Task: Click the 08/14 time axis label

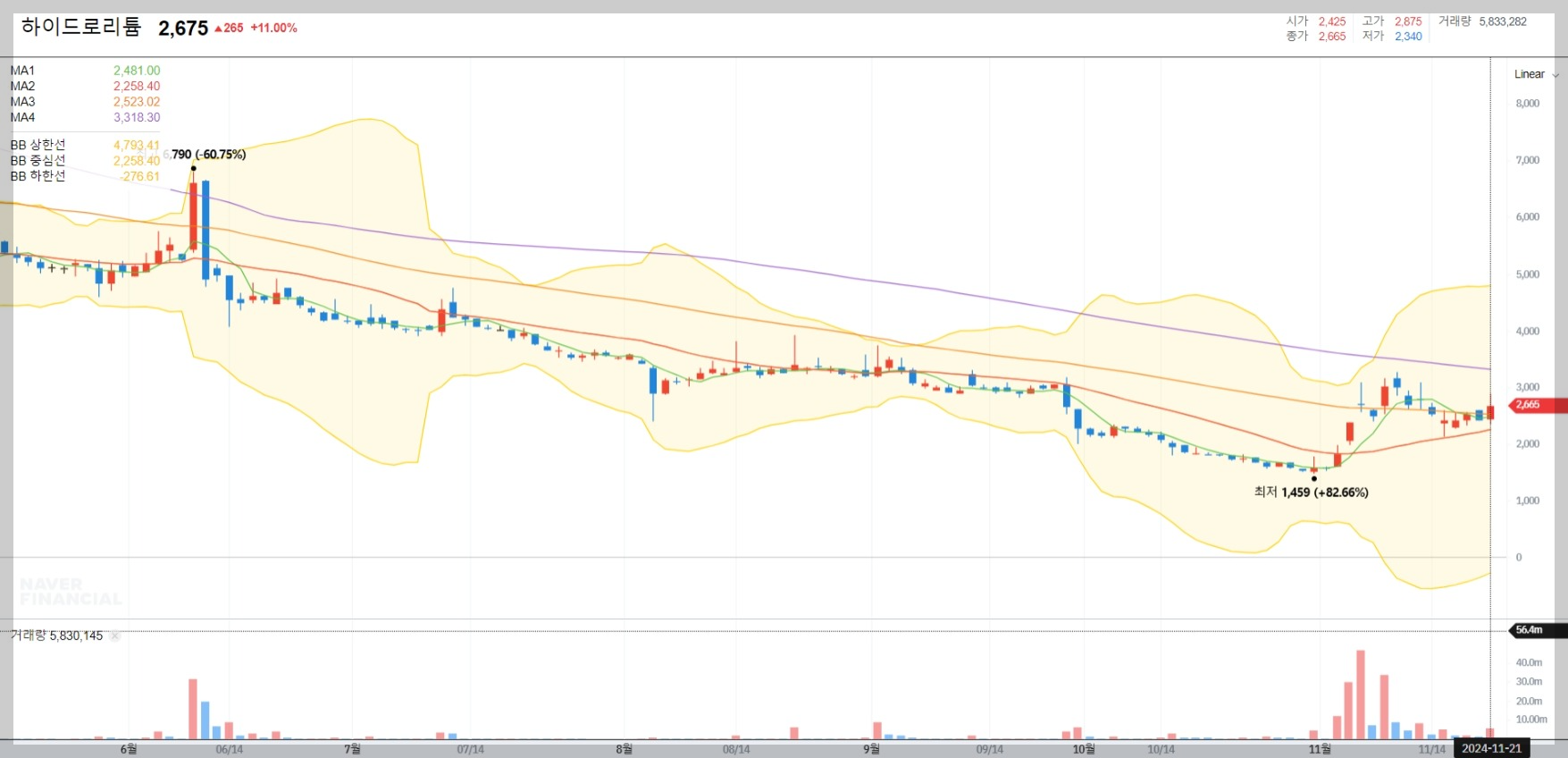Action: [x=736, y=750]
